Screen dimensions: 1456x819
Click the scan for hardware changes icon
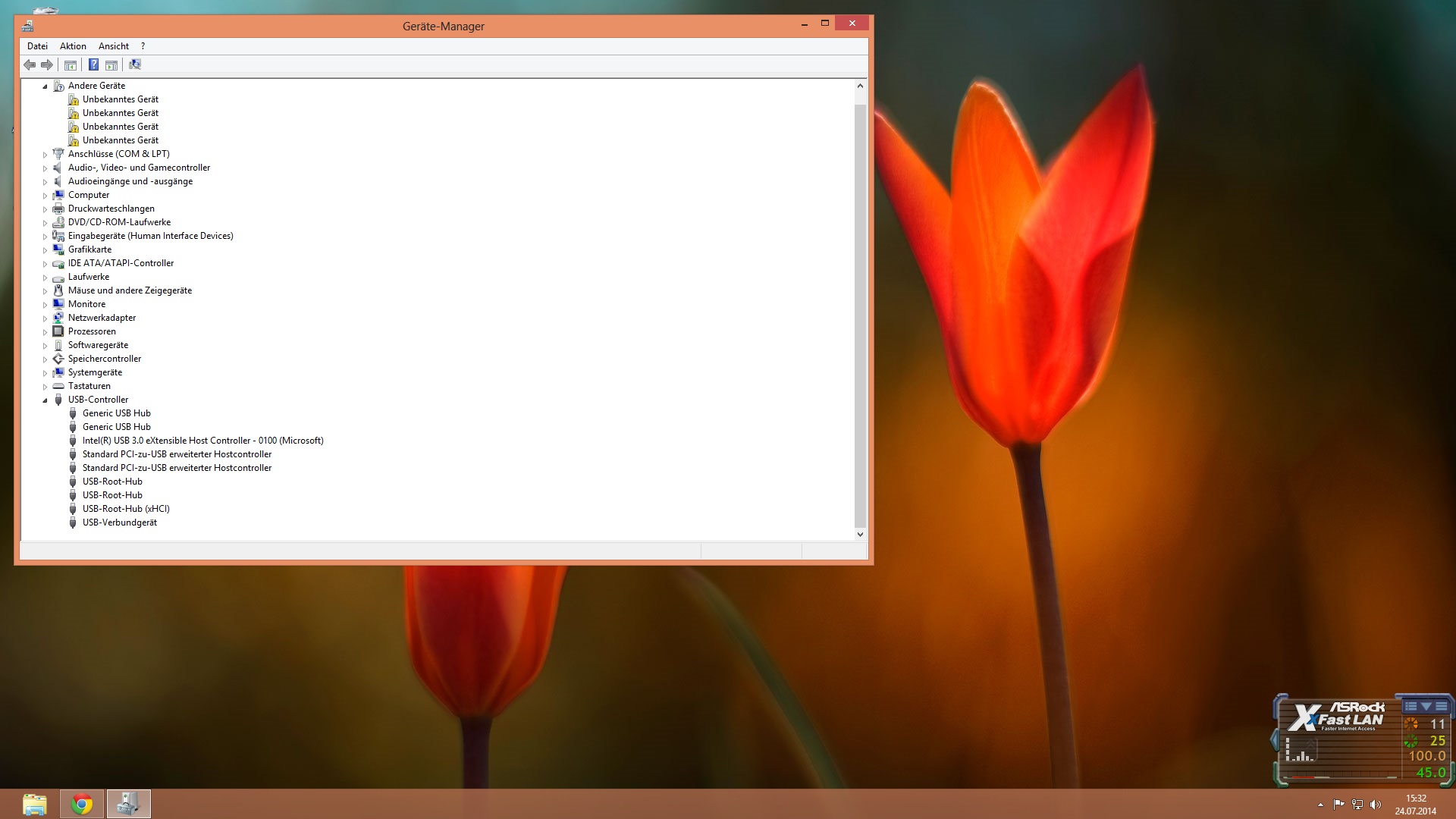click(x=135, y=64)
